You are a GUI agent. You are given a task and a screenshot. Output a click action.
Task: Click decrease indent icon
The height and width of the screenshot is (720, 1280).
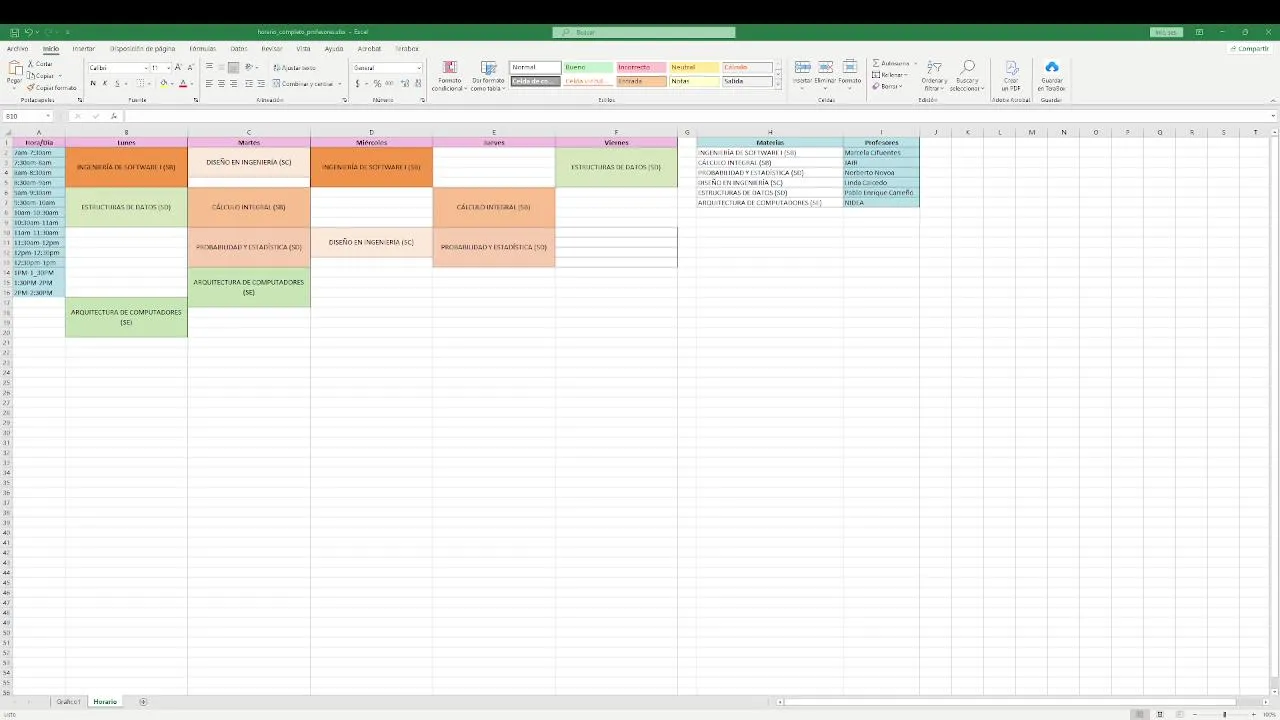click(249, 84)
